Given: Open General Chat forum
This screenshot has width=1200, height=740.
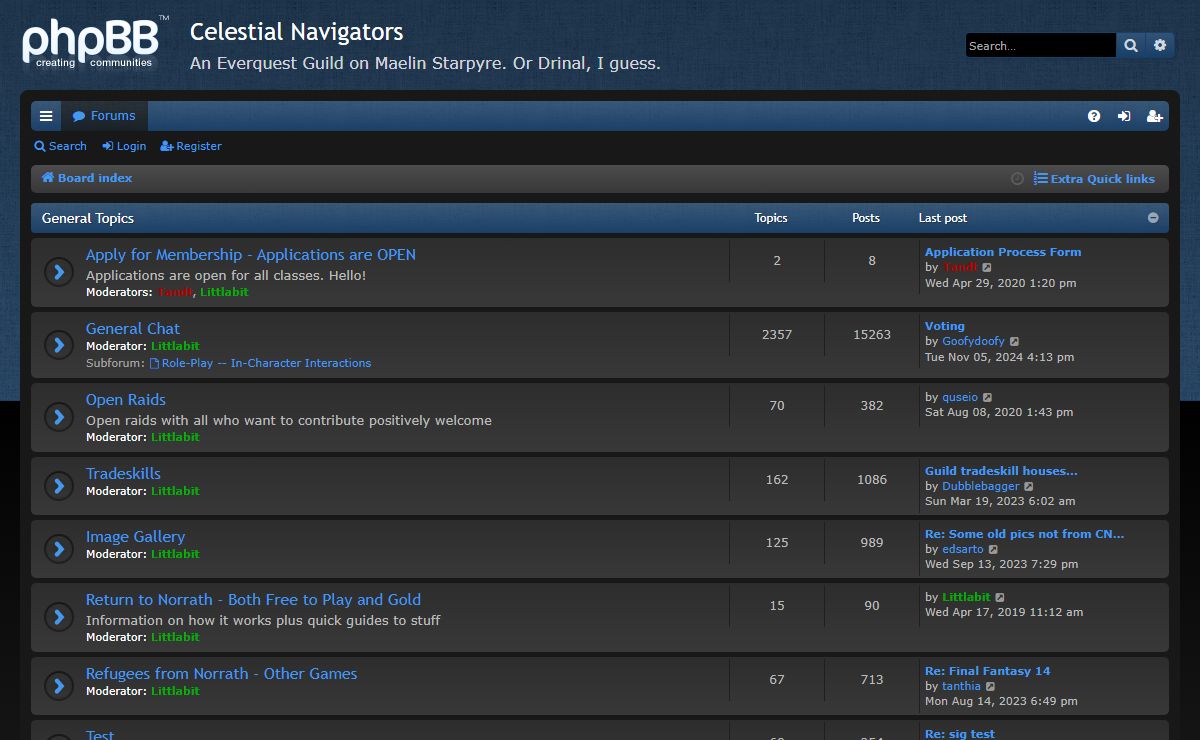Looking at the screenshot, I should pyautogui.click(x=133, y=328).
